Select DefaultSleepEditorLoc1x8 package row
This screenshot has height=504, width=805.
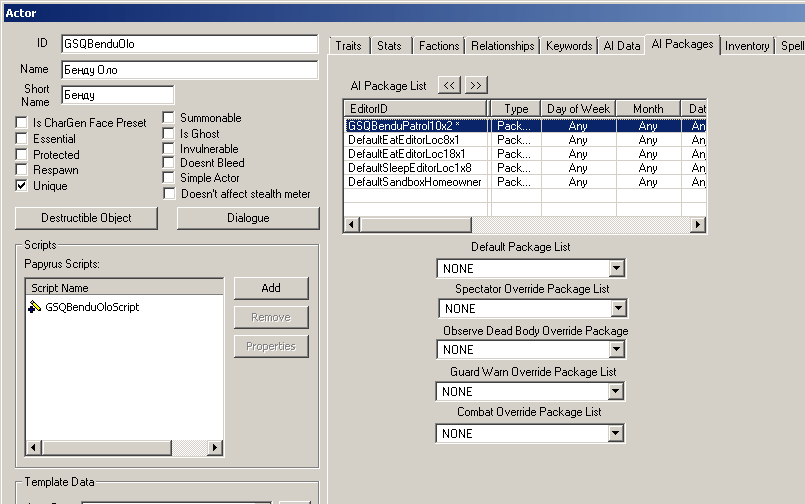[x=525, y=168]
